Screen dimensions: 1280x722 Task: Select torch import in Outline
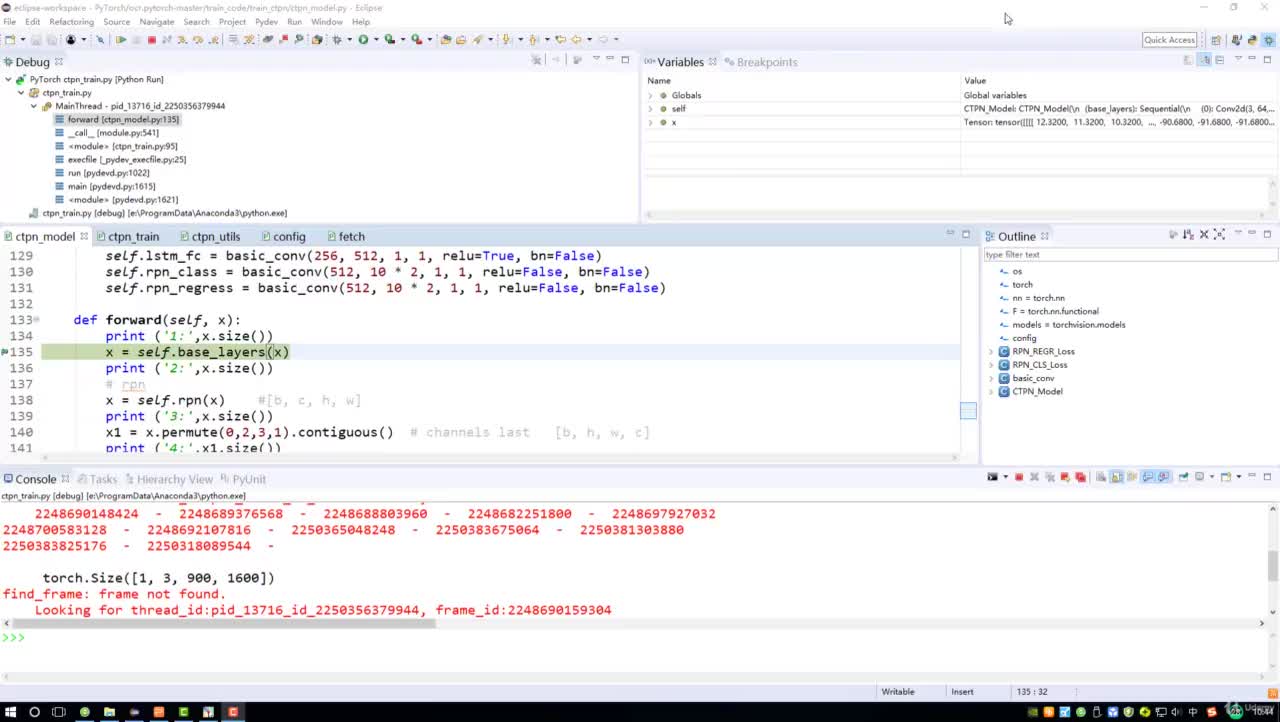pos(1022,285)
